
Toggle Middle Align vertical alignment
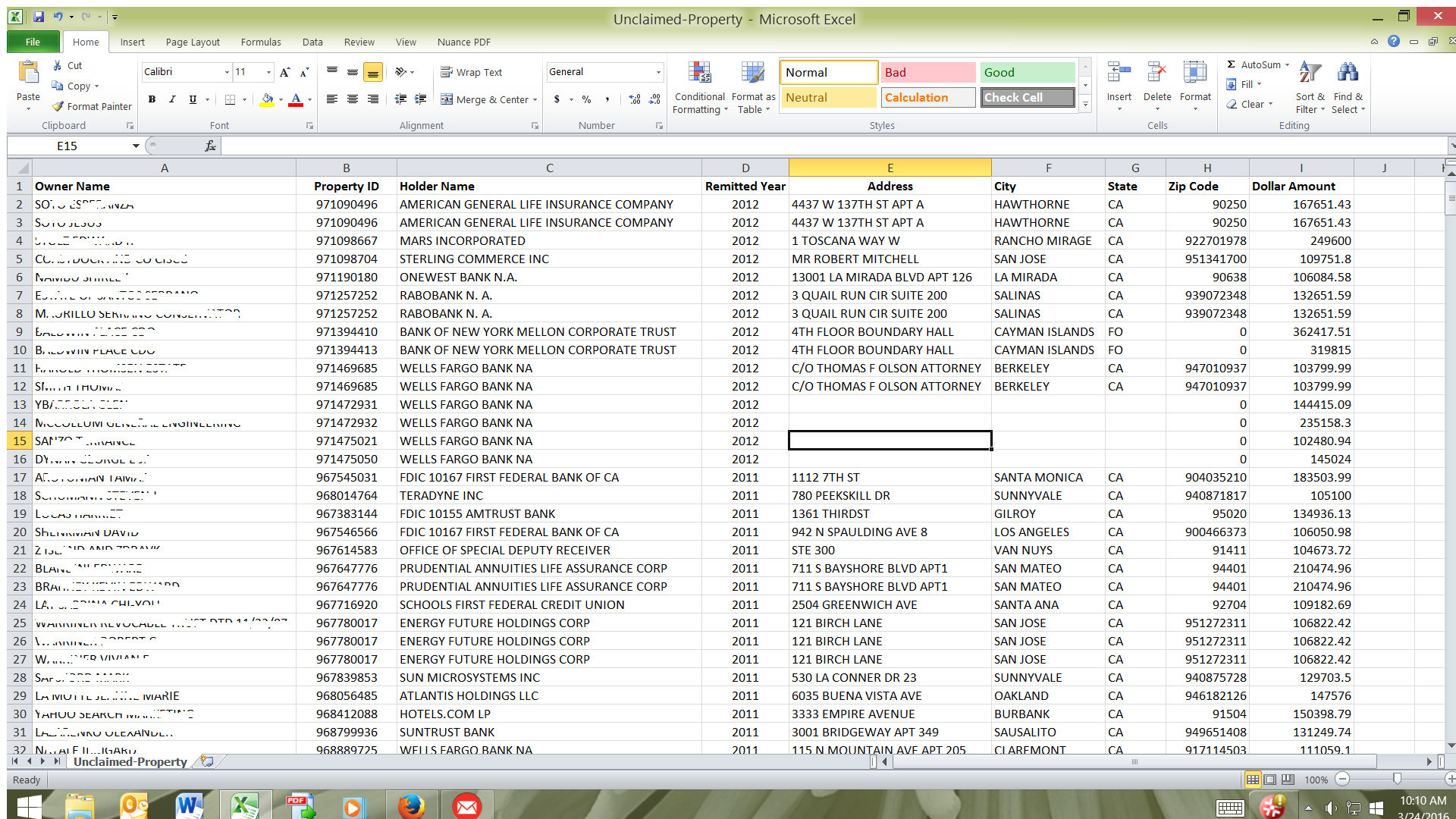coord(352,72)
